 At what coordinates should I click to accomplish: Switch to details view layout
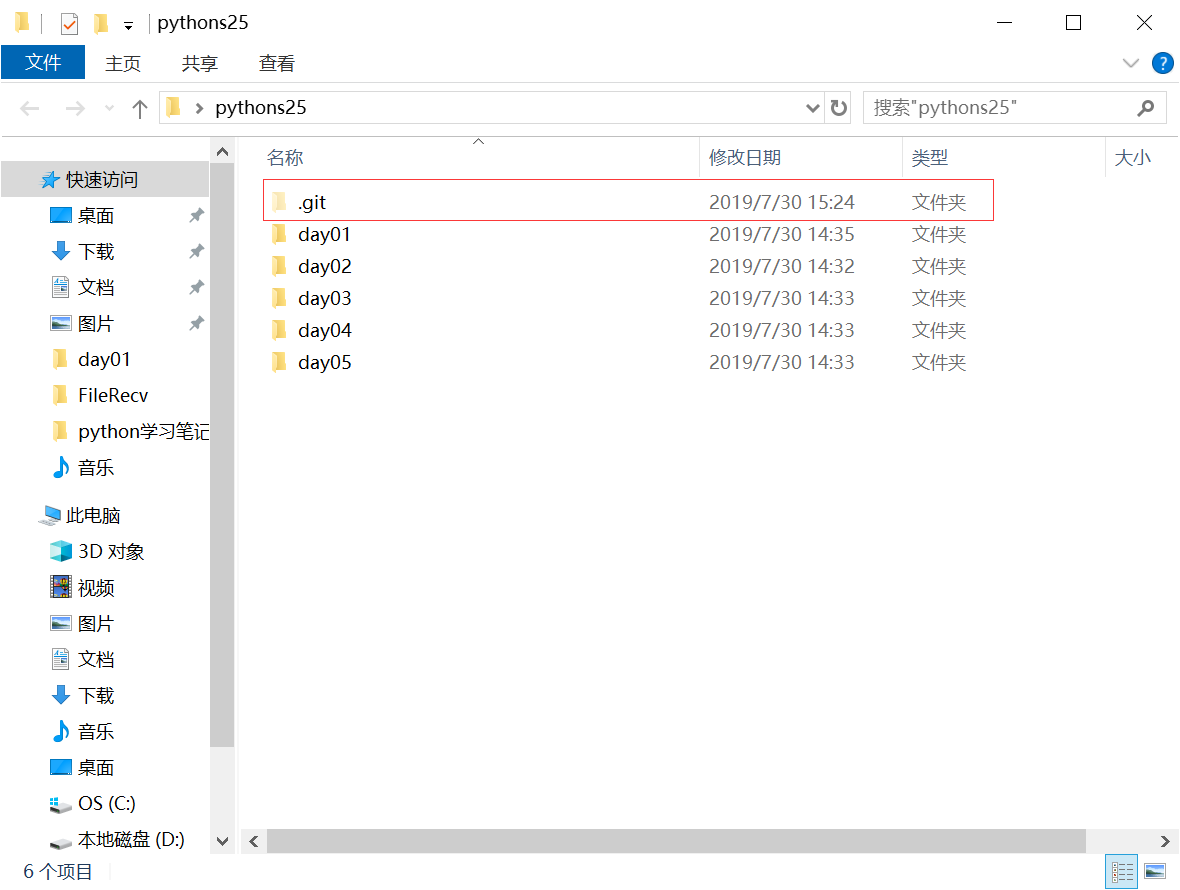pos(1121,872)
